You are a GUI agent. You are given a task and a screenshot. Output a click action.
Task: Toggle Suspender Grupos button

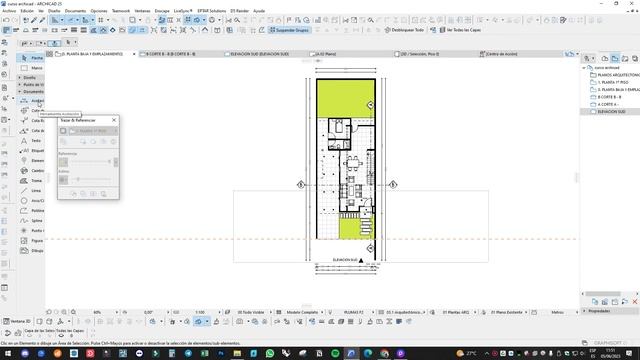pos(289,30)
